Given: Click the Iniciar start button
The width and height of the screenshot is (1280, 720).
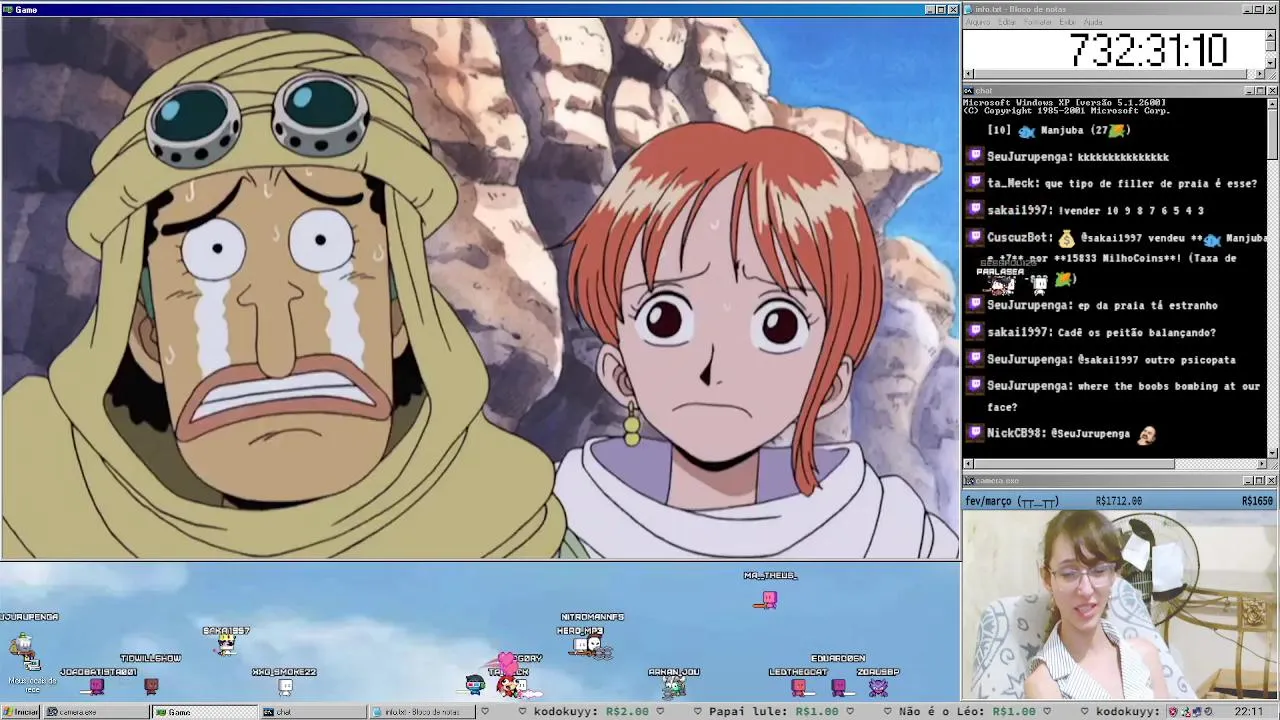Looking at the screenshot, I should tap(21, 712).
